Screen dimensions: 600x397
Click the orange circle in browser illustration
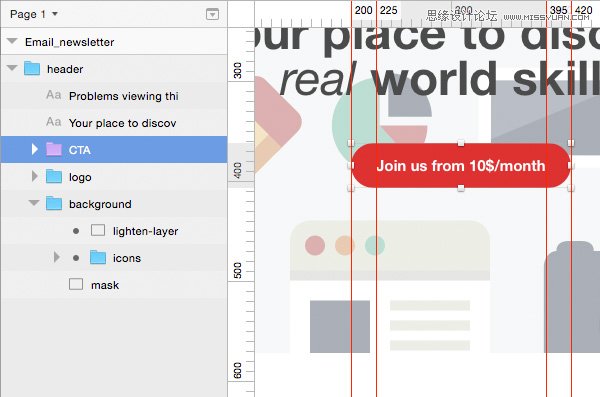[345, 245]
